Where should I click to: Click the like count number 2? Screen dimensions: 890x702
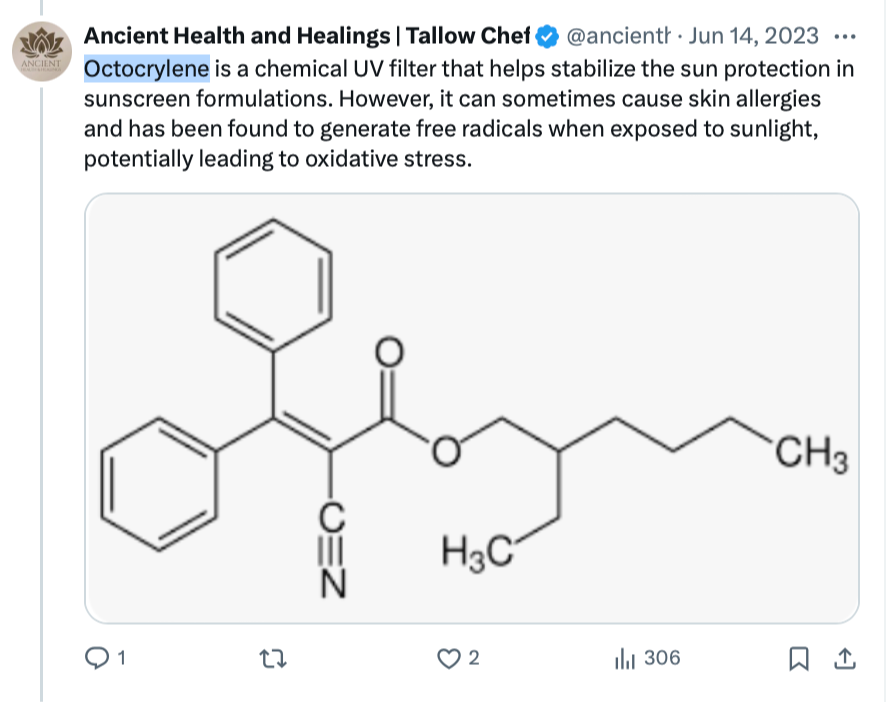click(475, 658)
